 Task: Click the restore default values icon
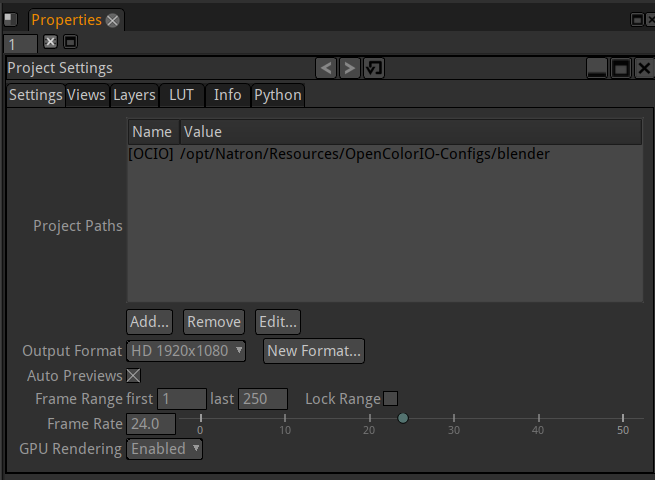coord(374,68)
